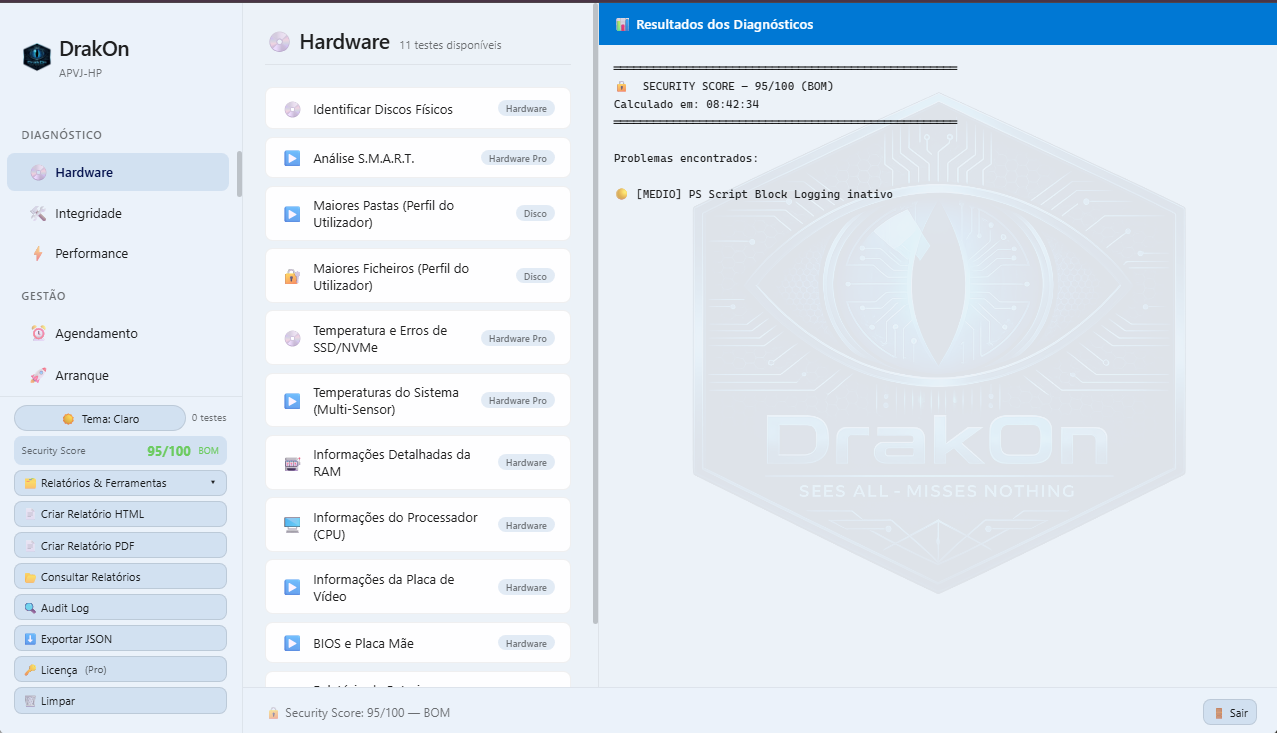Image resolution: width=1277 pixels, height=733 pixels.
Task: Toggle the Tema: Claro theme button
Action: click(x=100, y=418)
